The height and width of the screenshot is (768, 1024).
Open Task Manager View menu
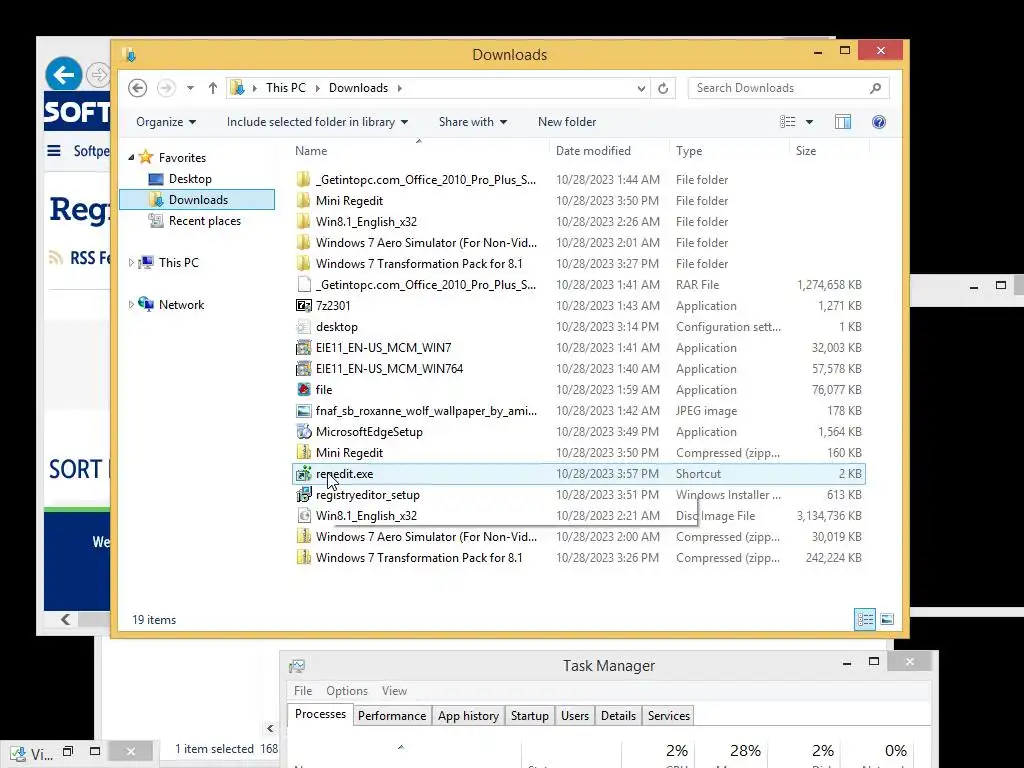pos(394,691)
